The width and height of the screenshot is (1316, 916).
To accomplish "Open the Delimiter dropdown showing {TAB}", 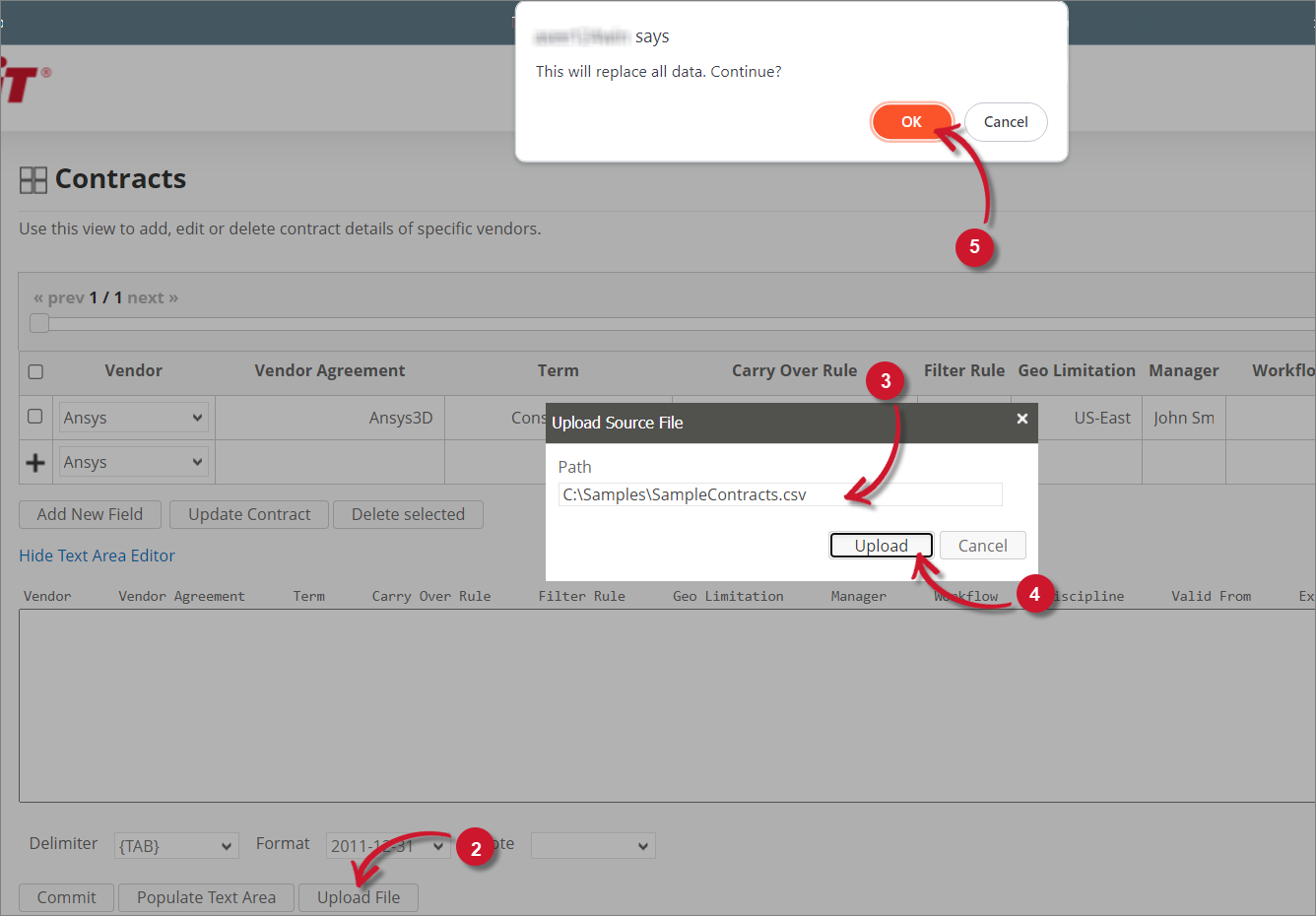I will (176, 845).
